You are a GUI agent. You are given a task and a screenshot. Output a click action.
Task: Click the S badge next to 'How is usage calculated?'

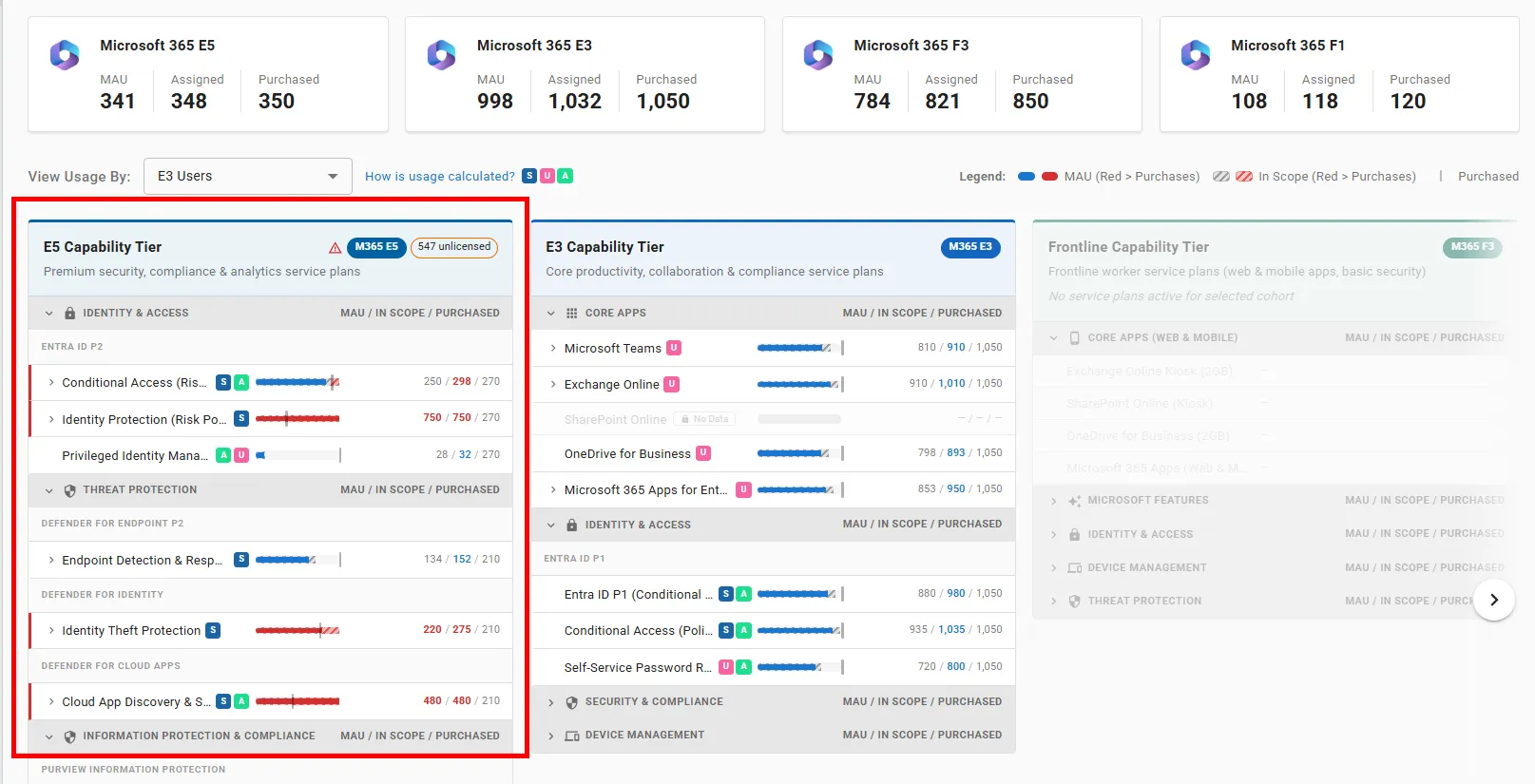coord(529,176)
